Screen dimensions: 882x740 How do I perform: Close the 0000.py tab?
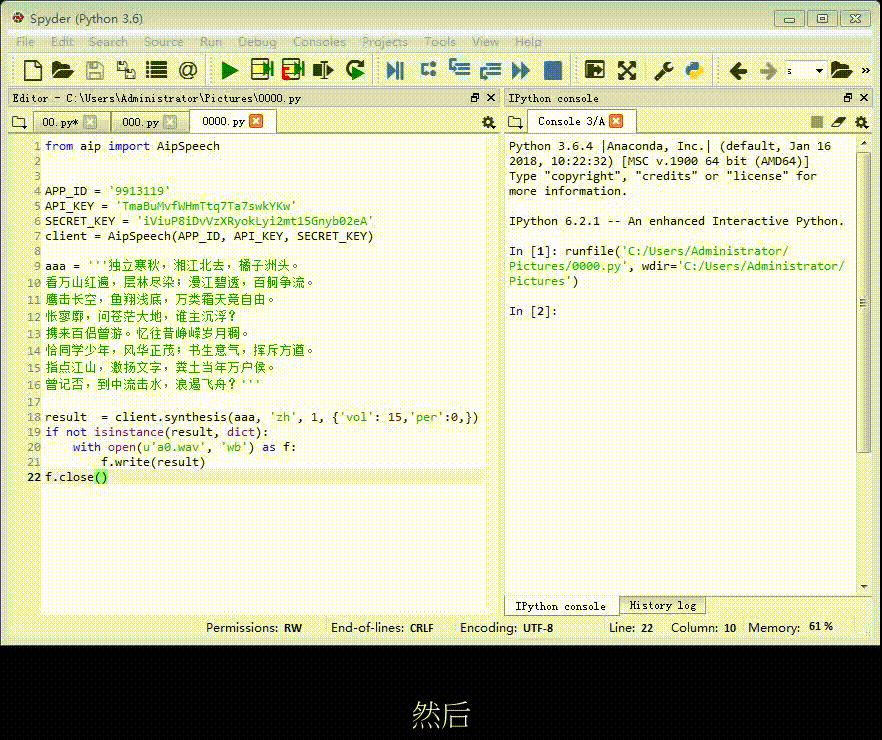point(256,121)
